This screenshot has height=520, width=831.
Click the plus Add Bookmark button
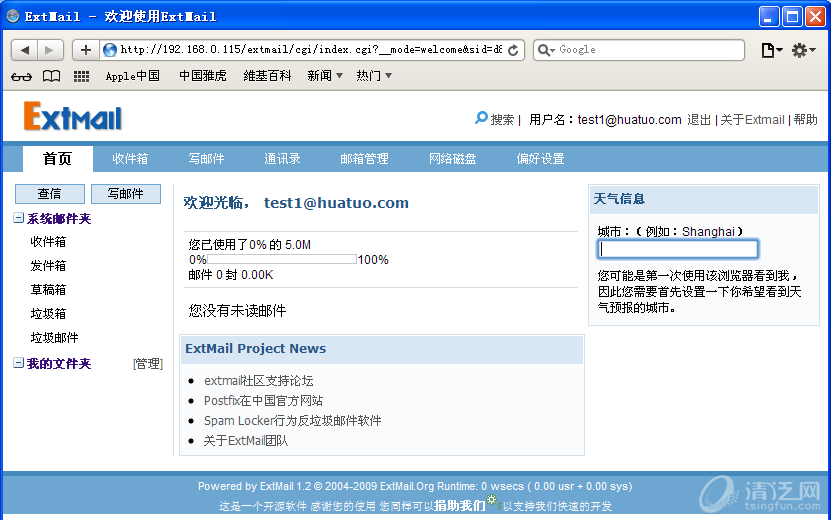point(86,50)
